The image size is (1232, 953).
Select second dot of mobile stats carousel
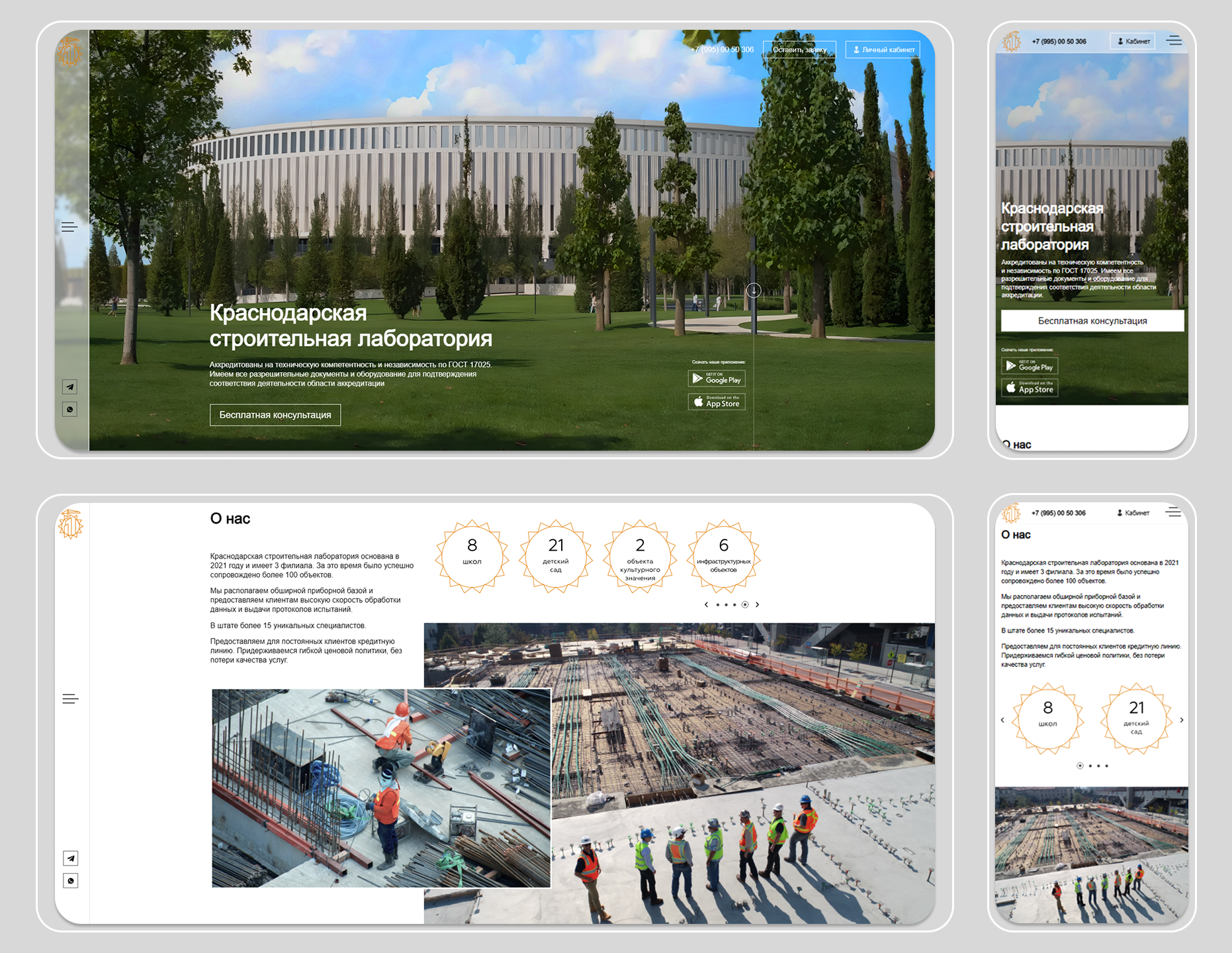coord(1090,766)
